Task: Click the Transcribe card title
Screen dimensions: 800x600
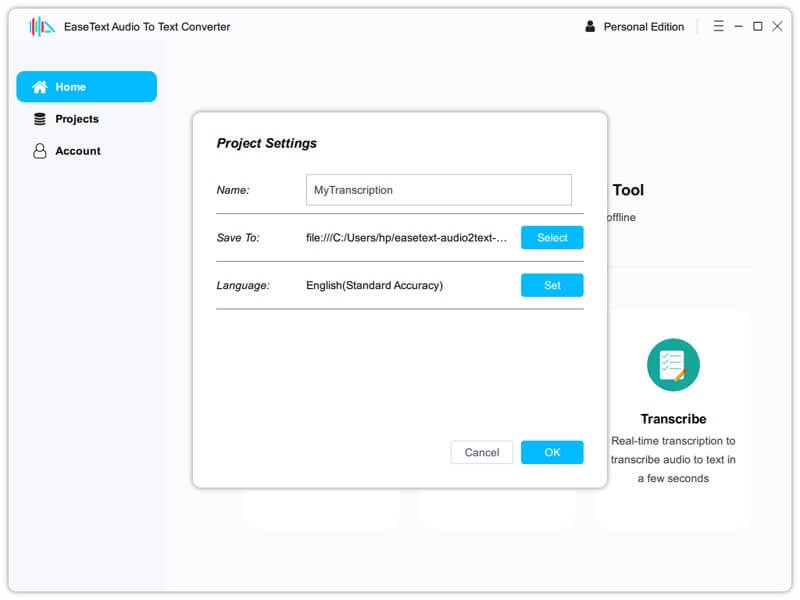Action: 673,419
